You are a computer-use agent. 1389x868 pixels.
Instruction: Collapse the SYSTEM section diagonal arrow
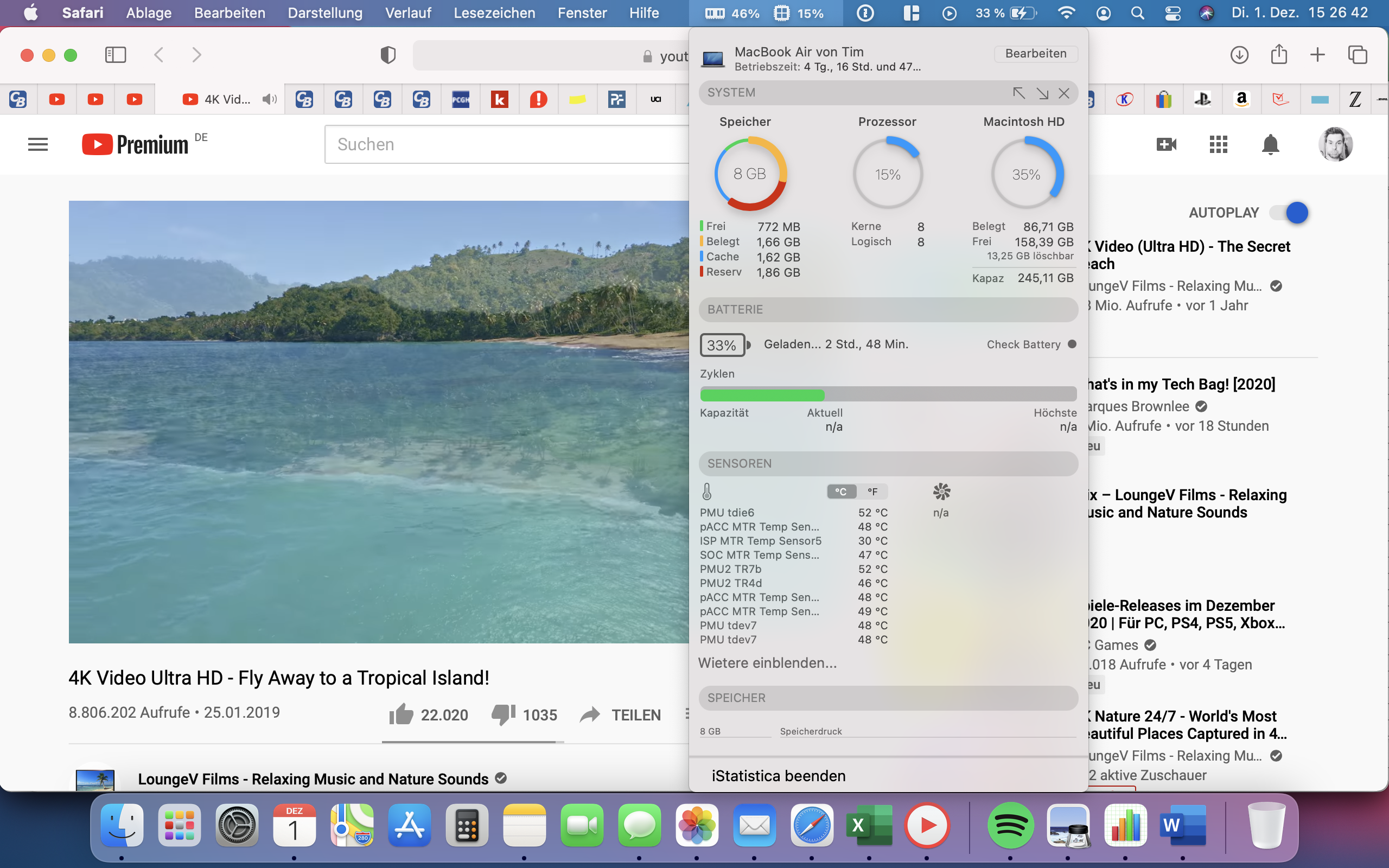[1019, 93]
